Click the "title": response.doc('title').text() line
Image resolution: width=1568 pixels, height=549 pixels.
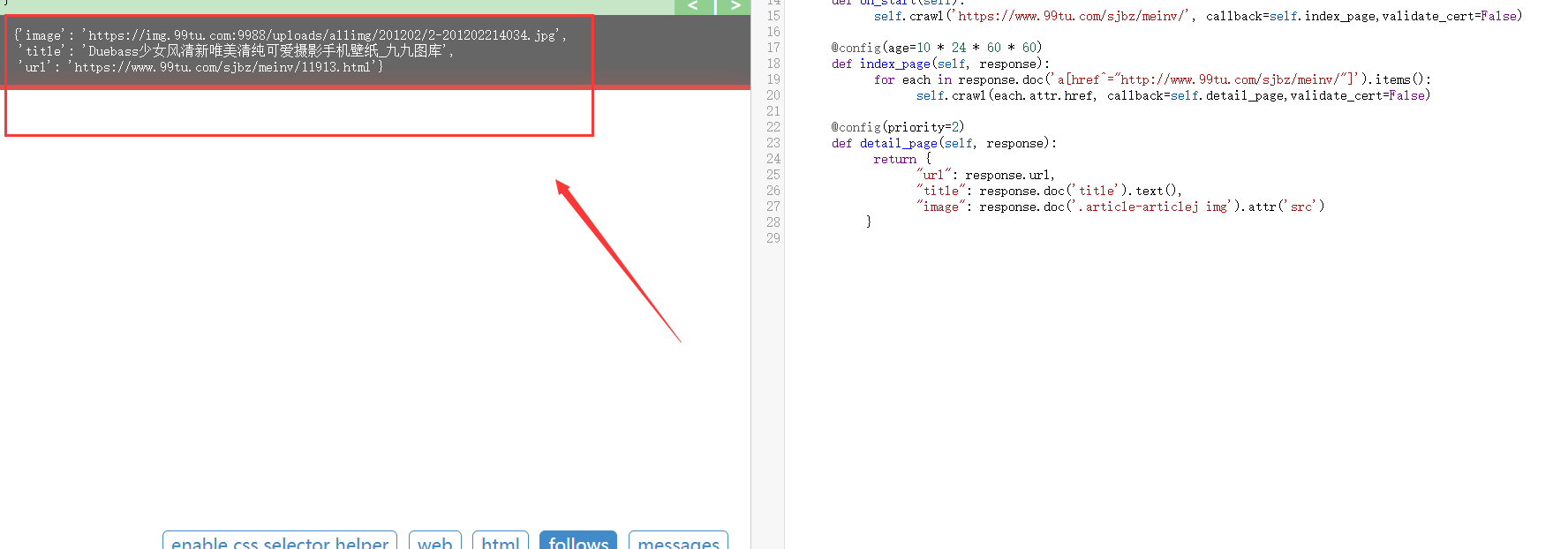[1049, 191]
